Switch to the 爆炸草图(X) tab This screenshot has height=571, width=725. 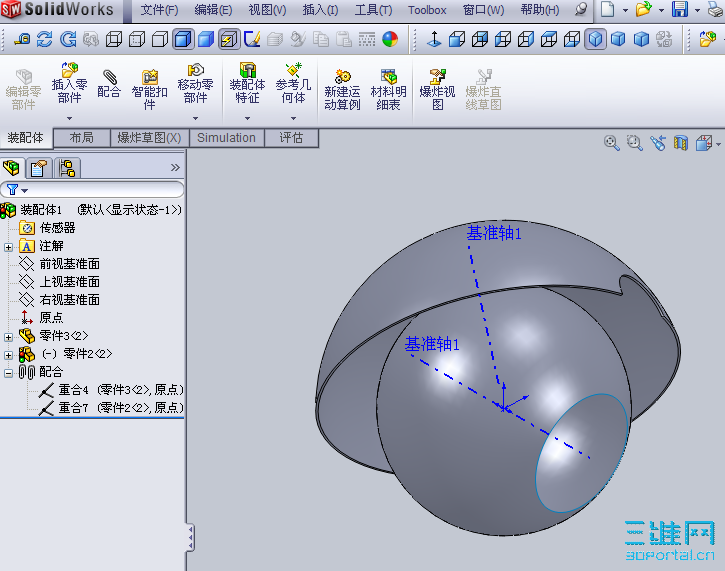(149, 138)
